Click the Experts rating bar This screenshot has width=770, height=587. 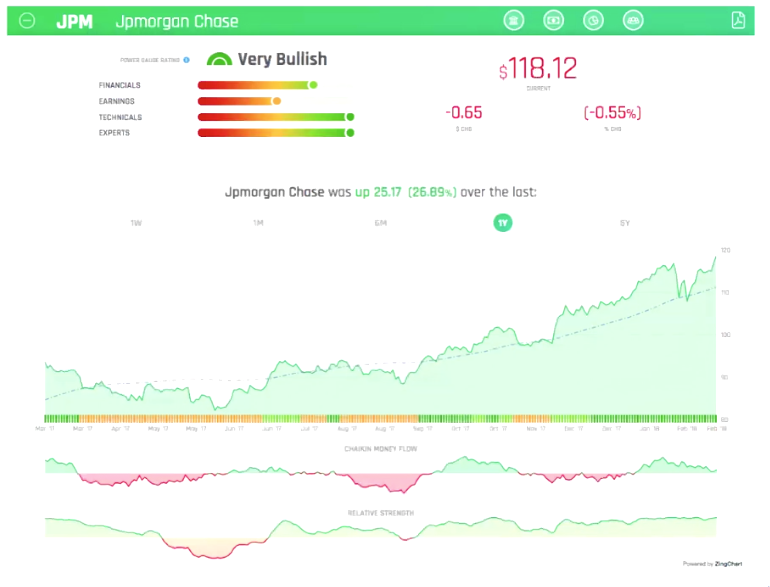tap(276, 133)
